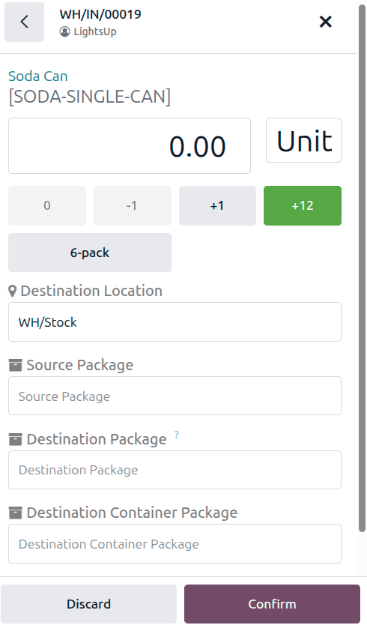Image resolution: width=367 pixels, height=628 pixels.
Task: Click the LightsUp partner name
Action: click(95, 32)
